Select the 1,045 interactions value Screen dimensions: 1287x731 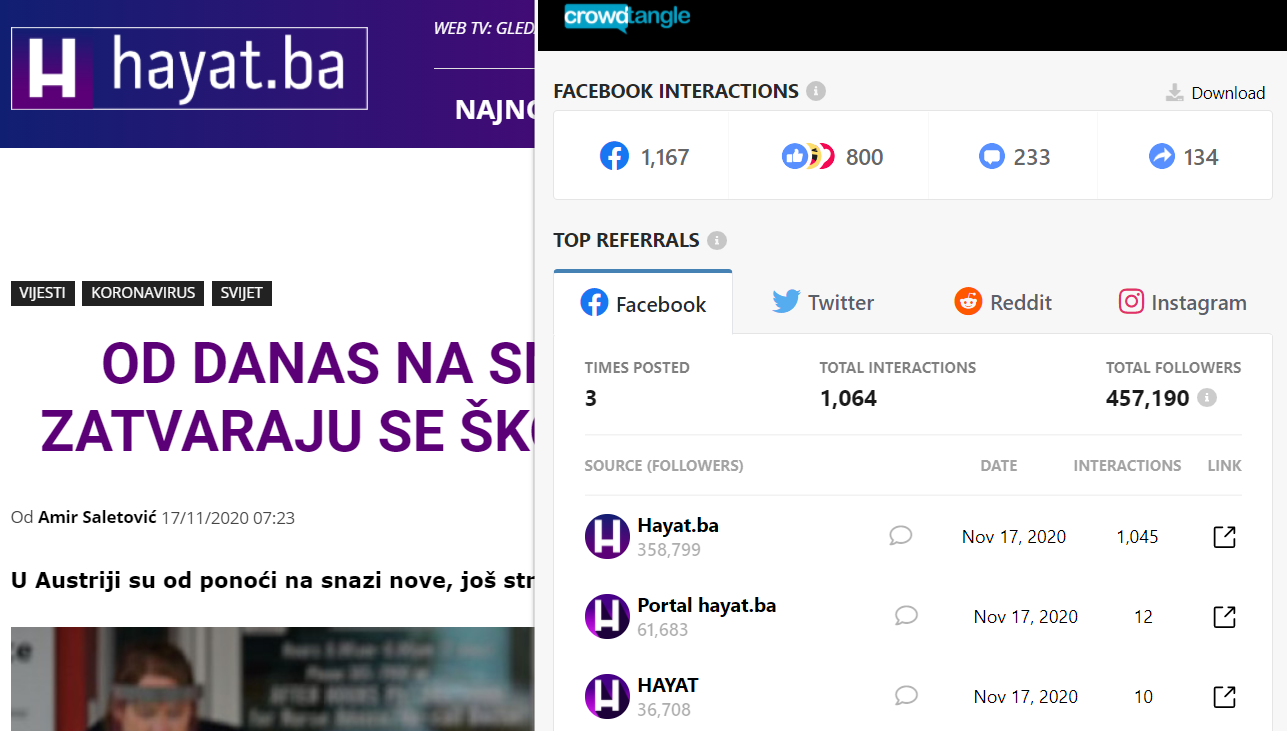tap(1137, 537)
